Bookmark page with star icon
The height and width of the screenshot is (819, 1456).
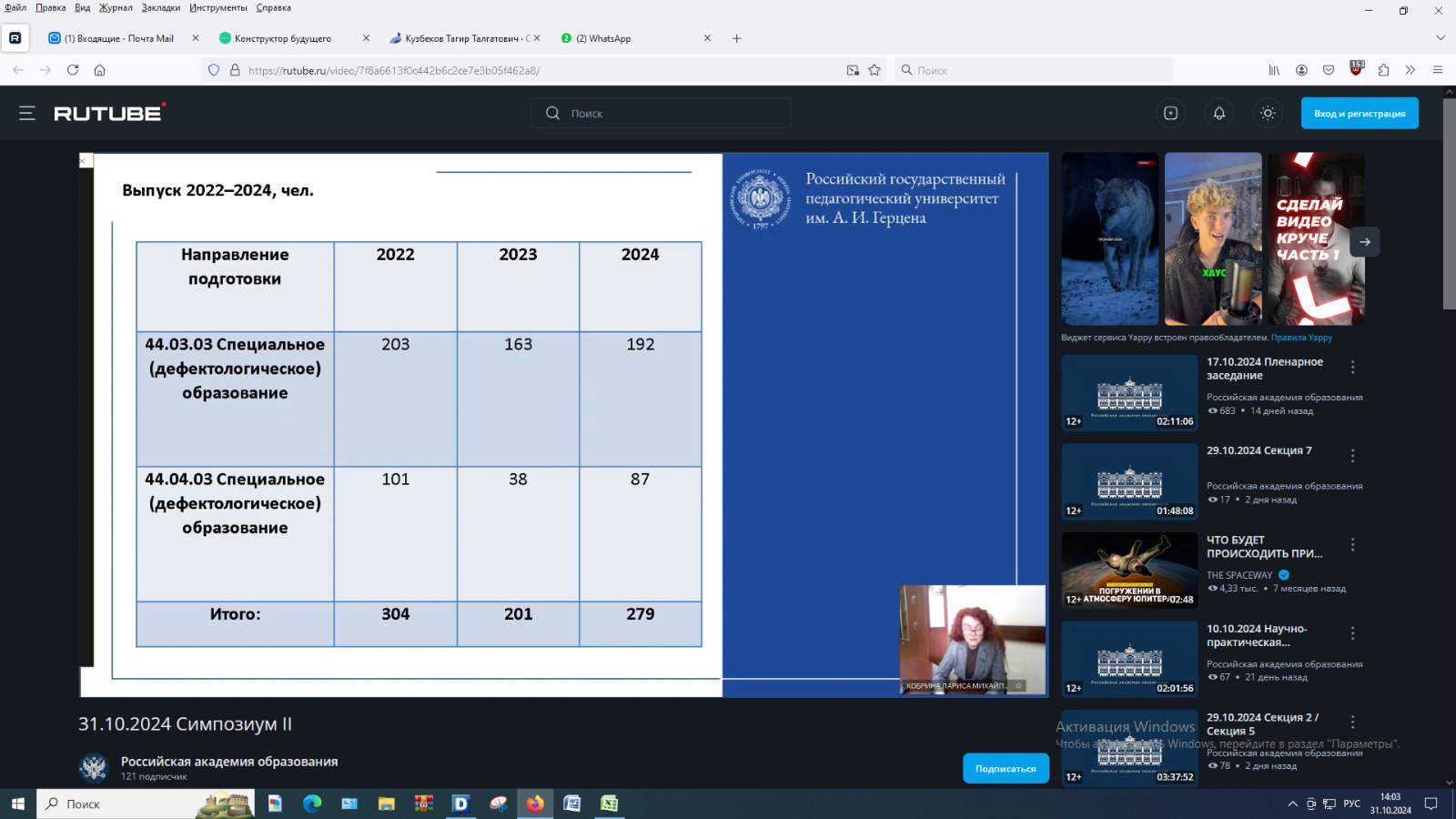tap(875, 70)
